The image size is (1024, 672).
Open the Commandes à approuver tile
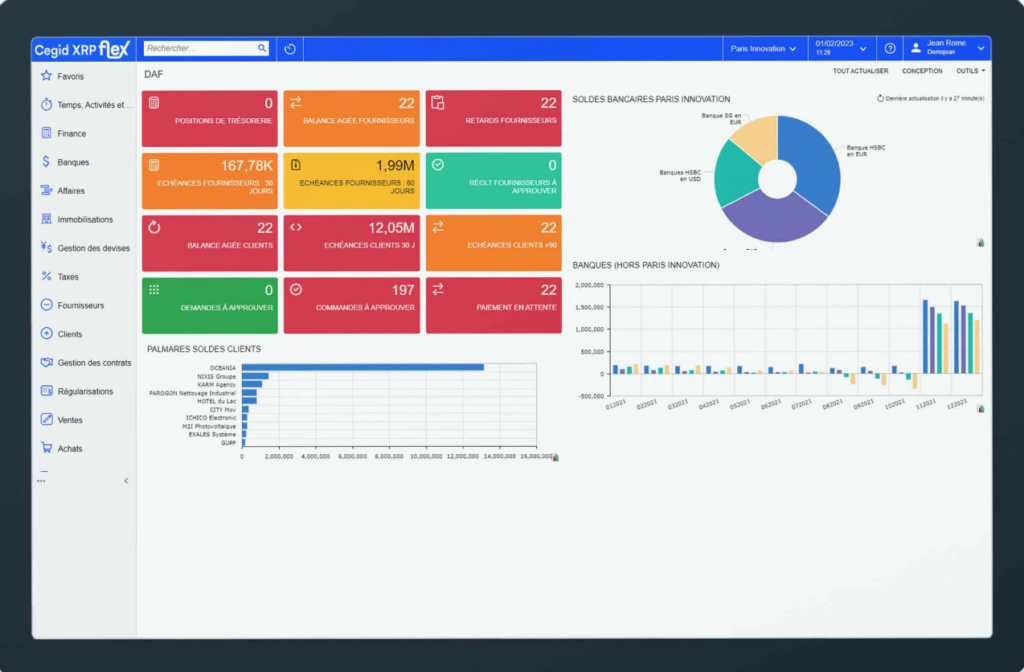352,306
